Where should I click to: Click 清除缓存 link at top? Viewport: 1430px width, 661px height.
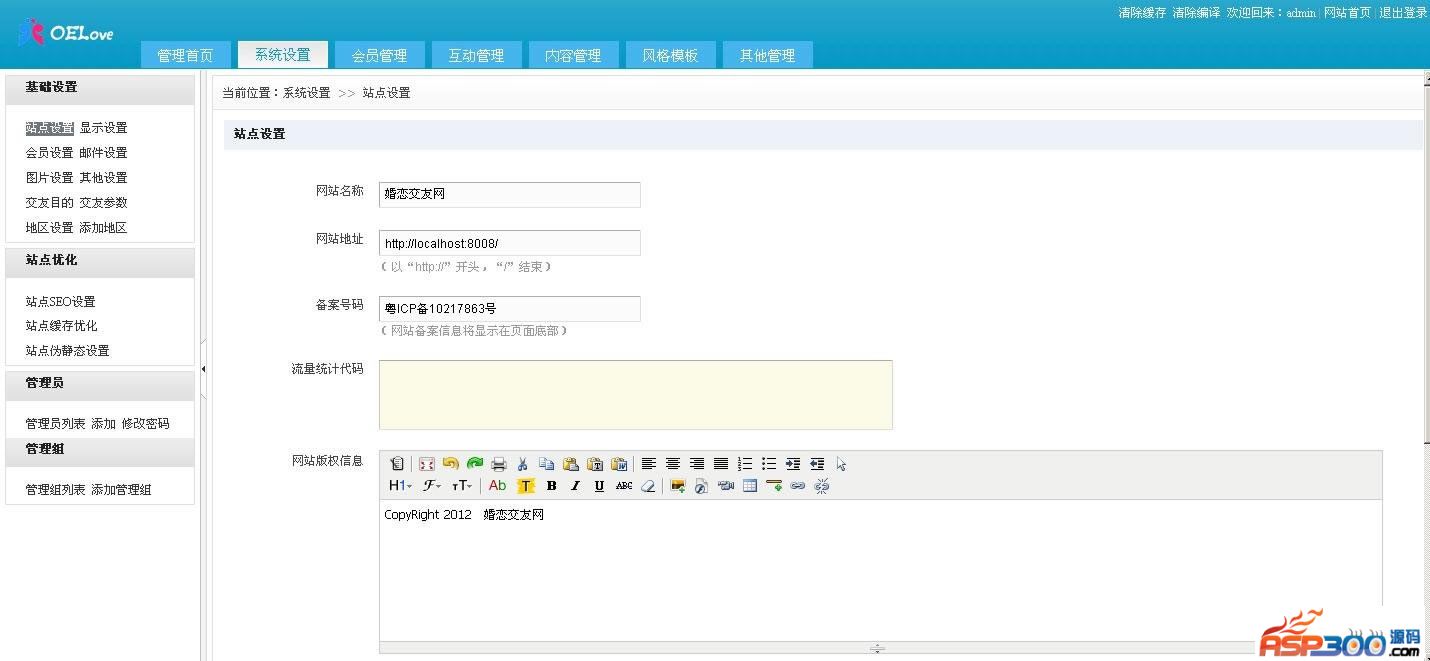(1142, 13)
